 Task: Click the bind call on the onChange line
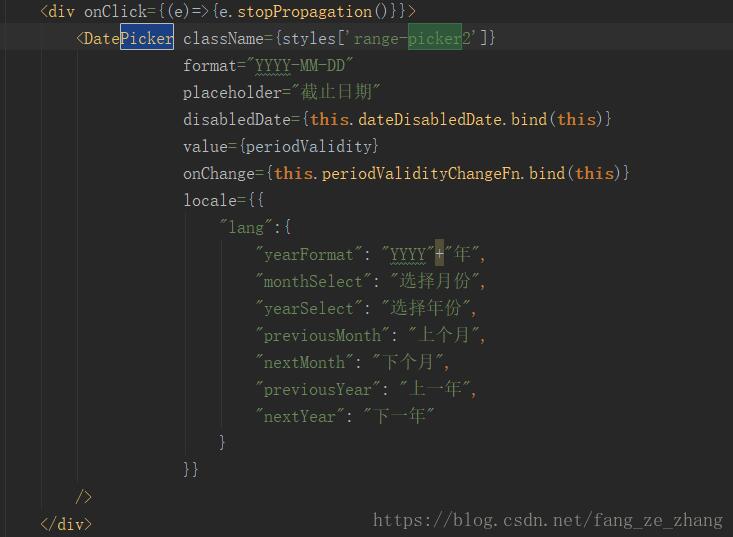click(x=547, y=173)
